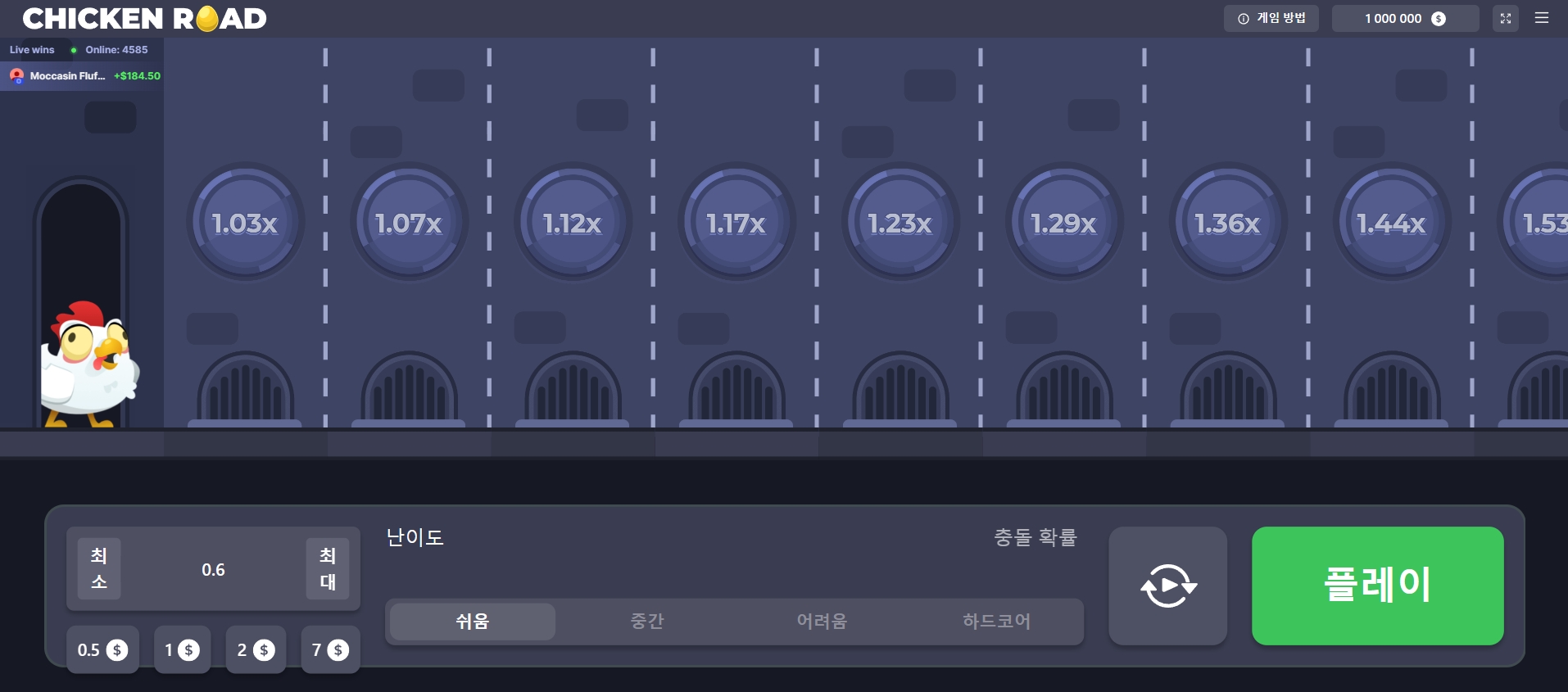Open the 1 000 000 balance display
This screenshot has width=1568, height=692.
[x=1405, y=18]
